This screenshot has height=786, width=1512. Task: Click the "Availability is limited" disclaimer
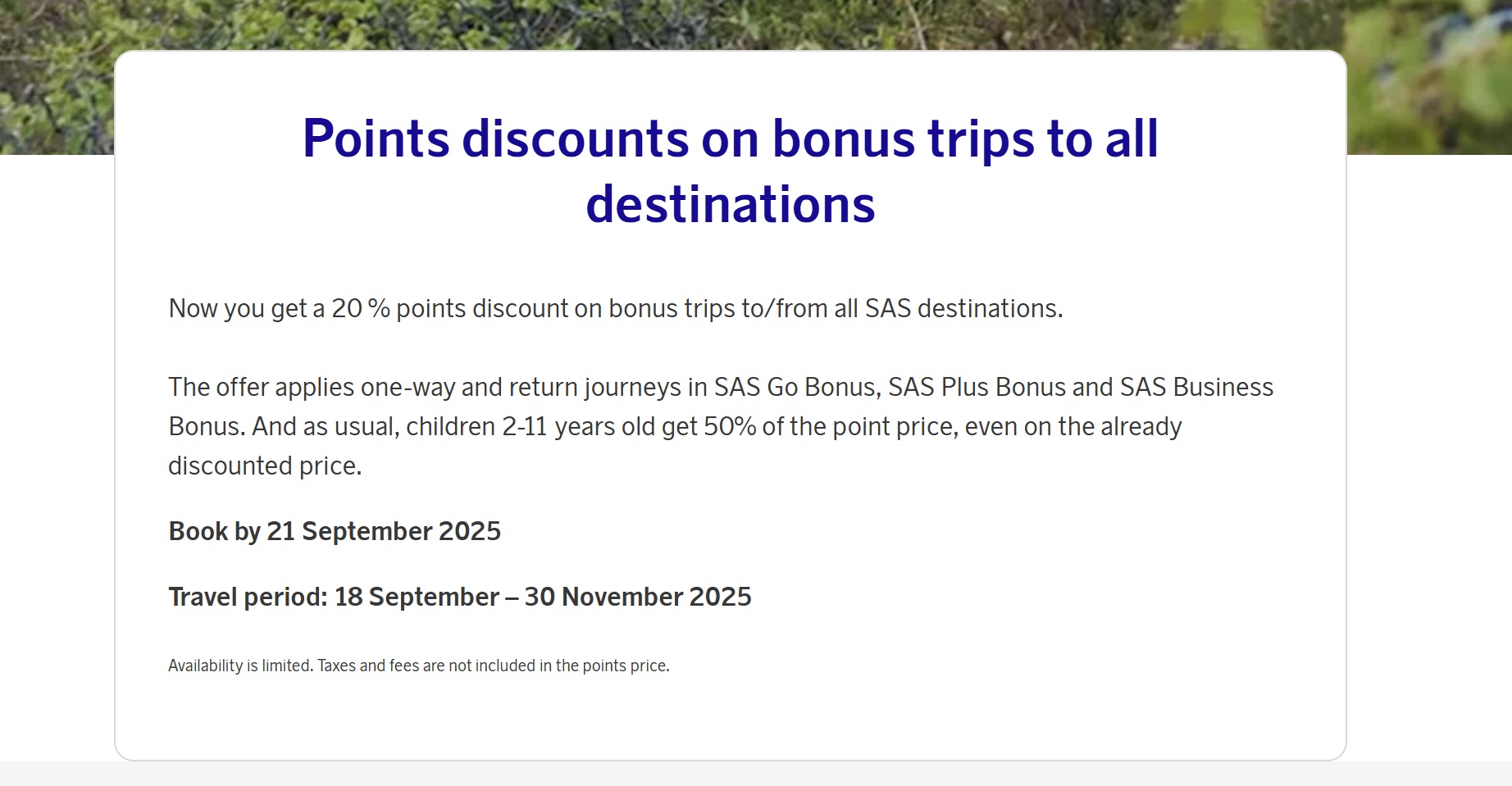240,666
